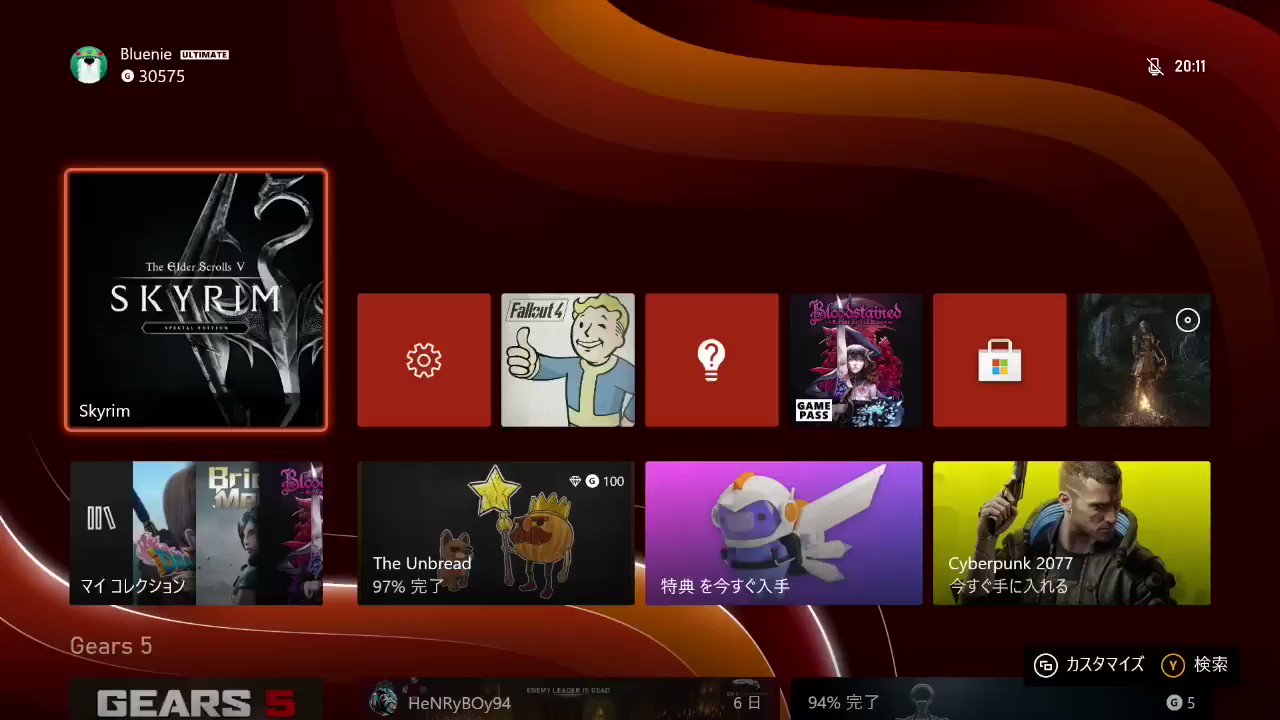Screen dimensions: 1280x720
Task: Open the Microsoft Store tile
Action: [x=1000, y=360]
